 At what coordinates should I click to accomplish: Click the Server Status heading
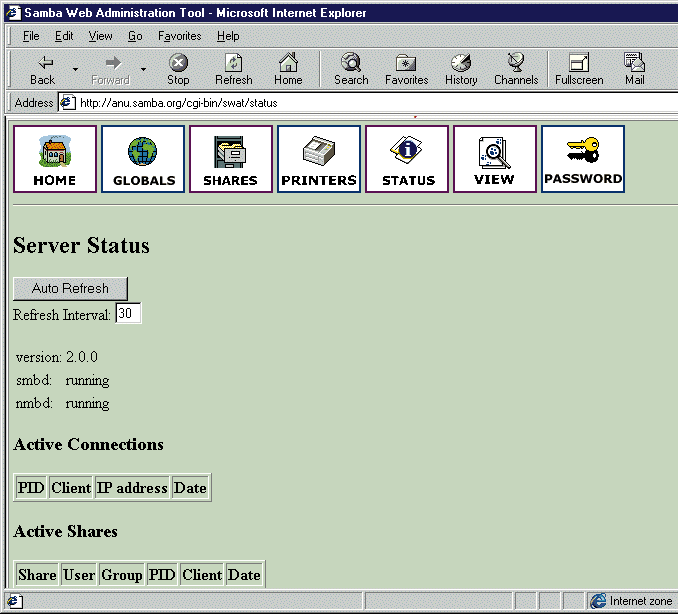81,245
